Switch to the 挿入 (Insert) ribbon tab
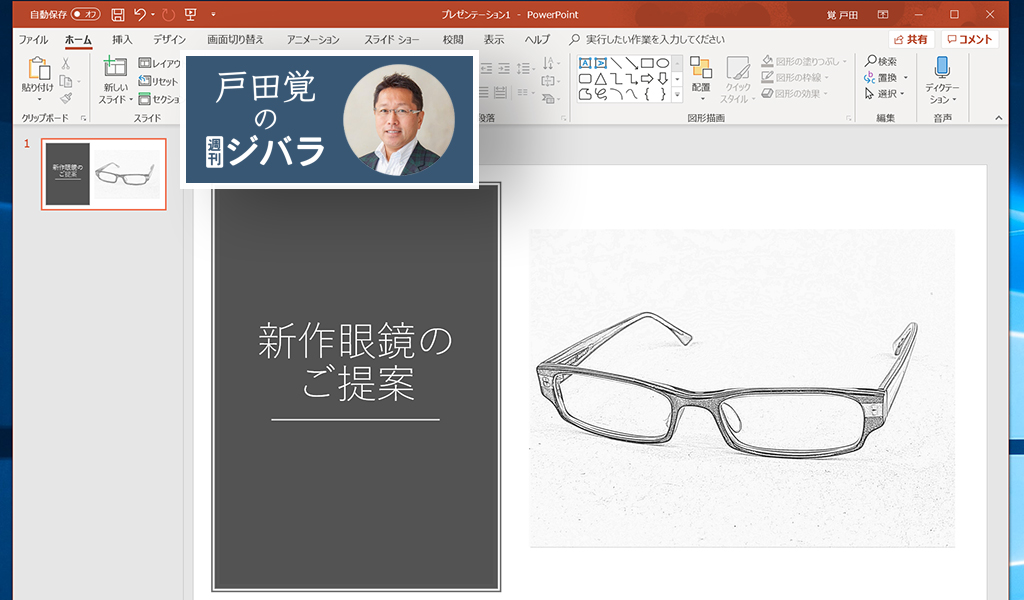The width and height of the screenshot is (1024, 600). [x=121, y=39]
